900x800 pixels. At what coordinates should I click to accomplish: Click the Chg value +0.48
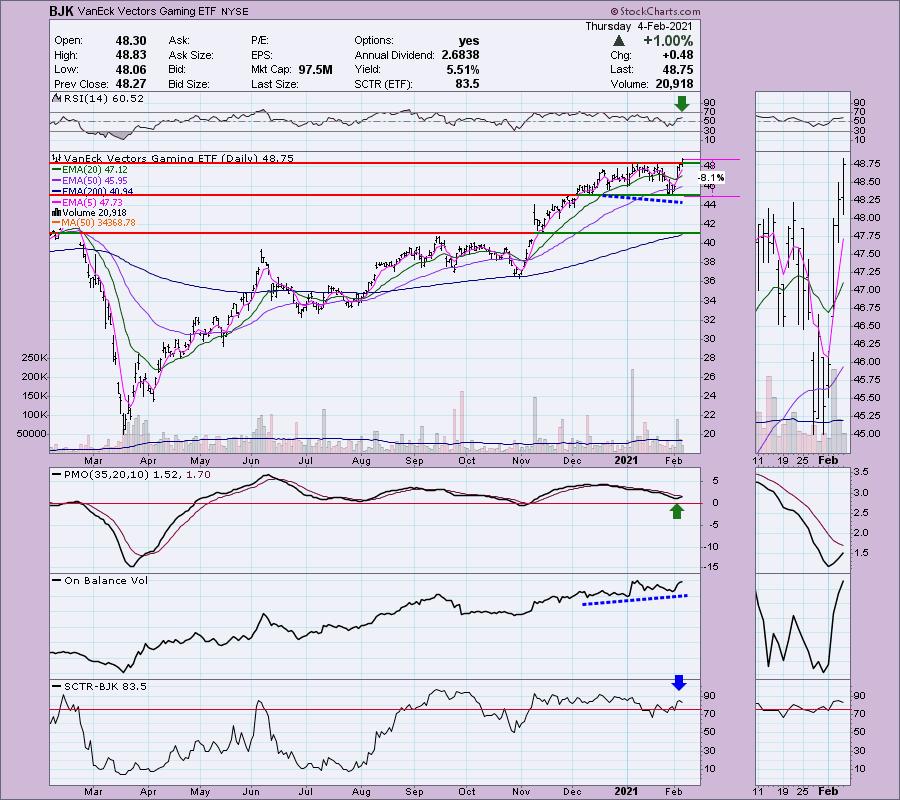tap(677, 55)
